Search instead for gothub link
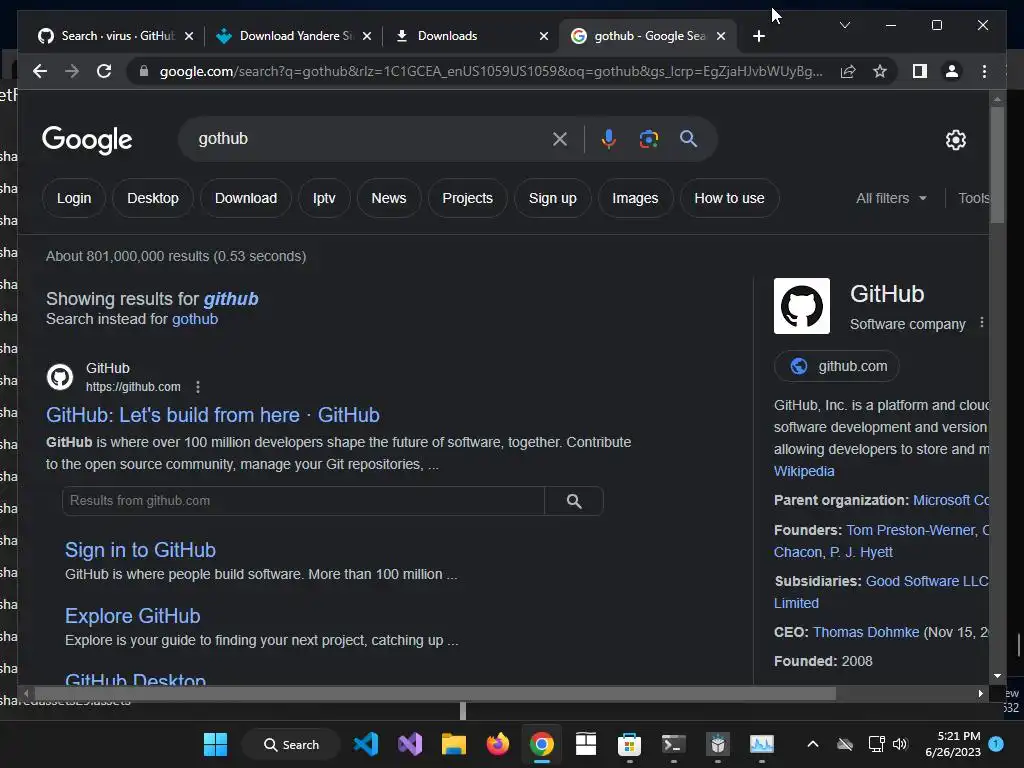This screenshot has height=768, width=1024. pyautogui.click(x=195, y=319)
